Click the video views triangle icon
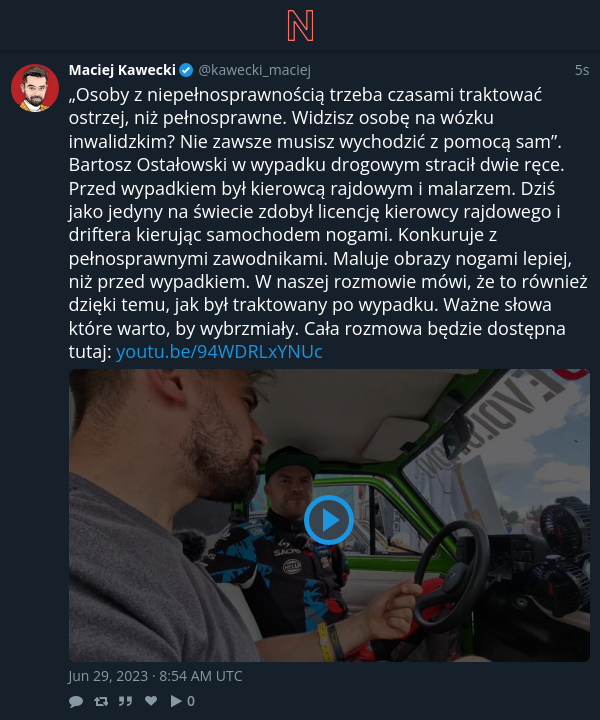This screenshot has height=720, width=600. [x=176, y=701]
